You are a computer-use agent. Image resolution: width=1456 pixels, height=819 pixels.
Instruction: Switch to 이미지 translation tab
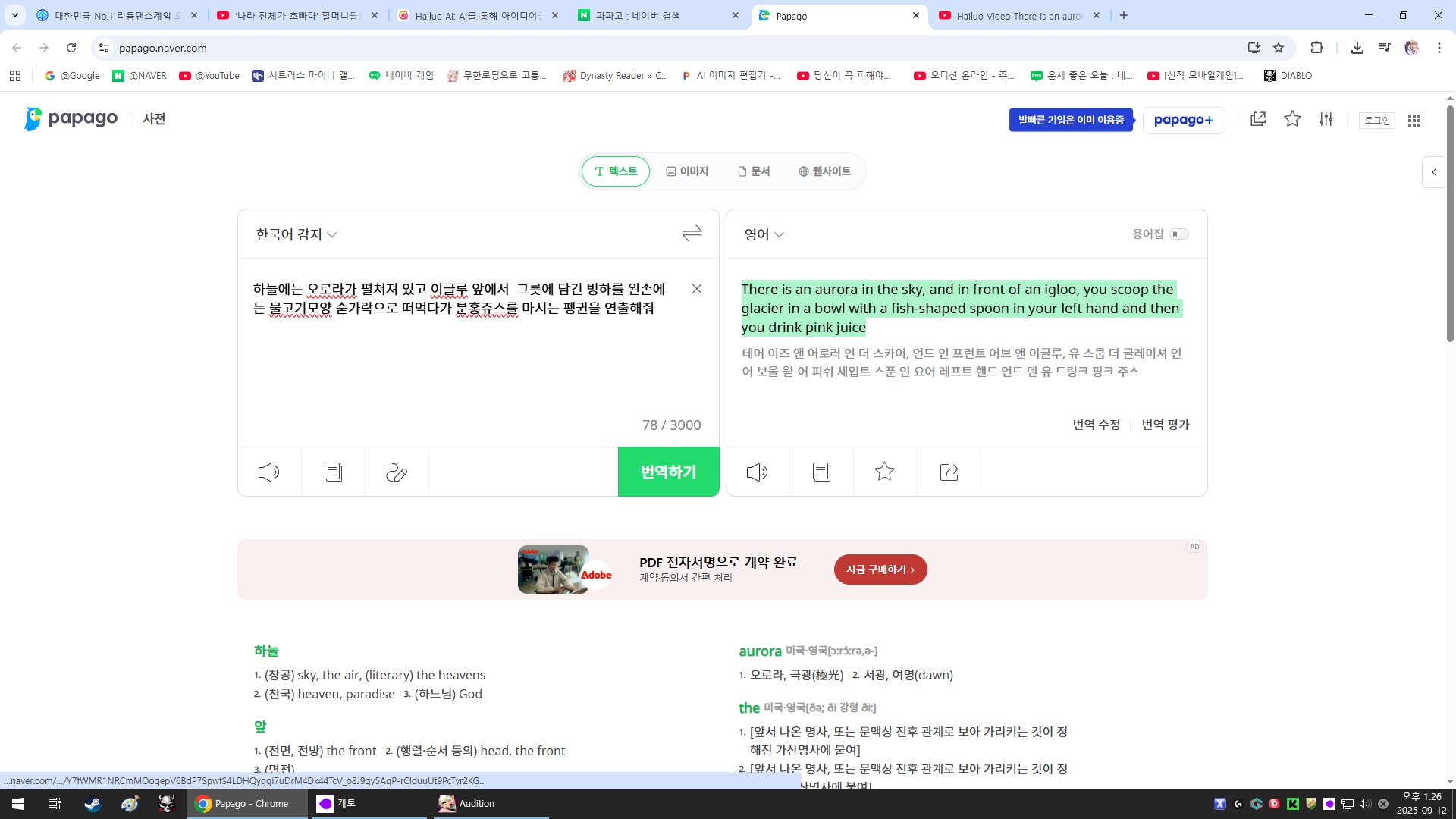point(687,171)
